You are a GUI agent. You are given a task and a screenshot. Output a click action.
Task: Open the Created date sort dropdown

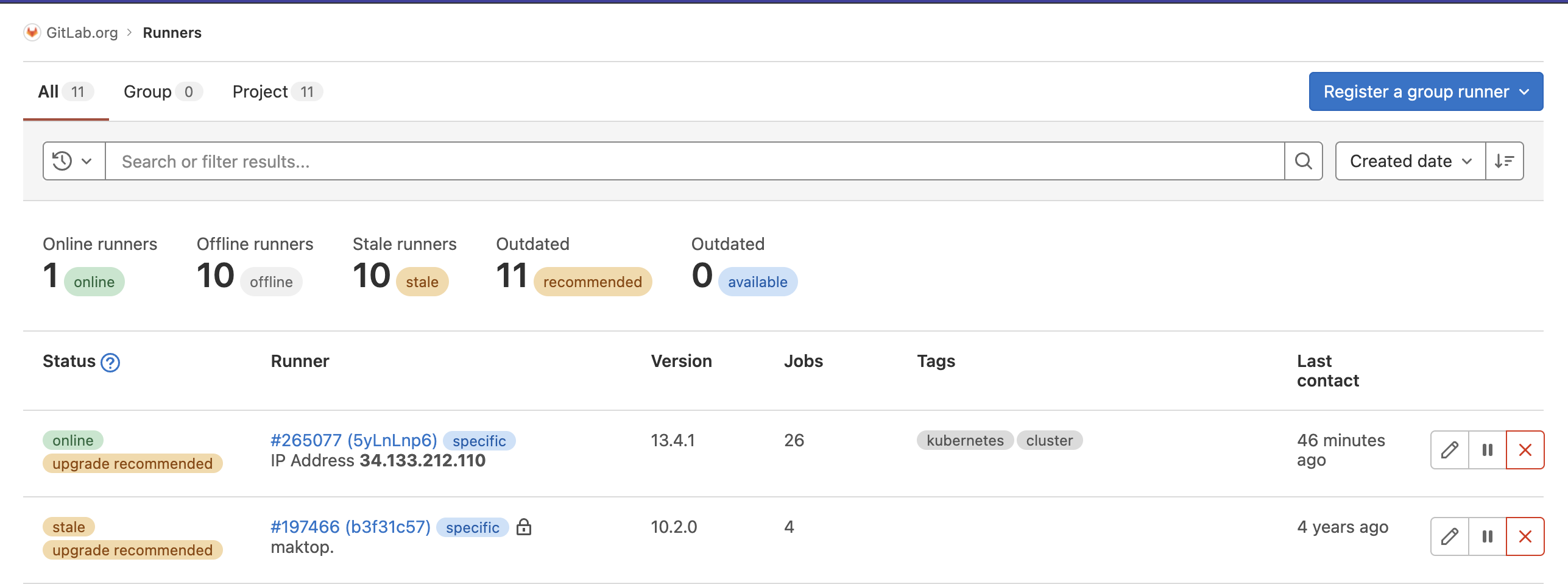tap(1410, 161)
